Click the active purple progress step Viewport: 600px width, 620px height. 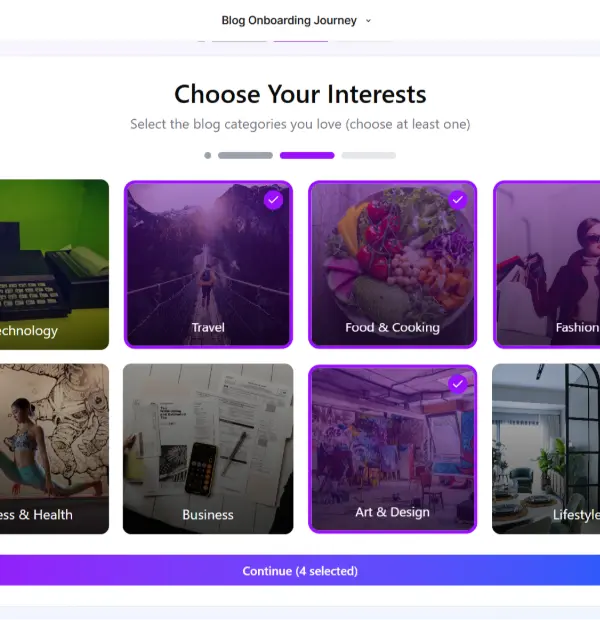[x=307, y=155]
